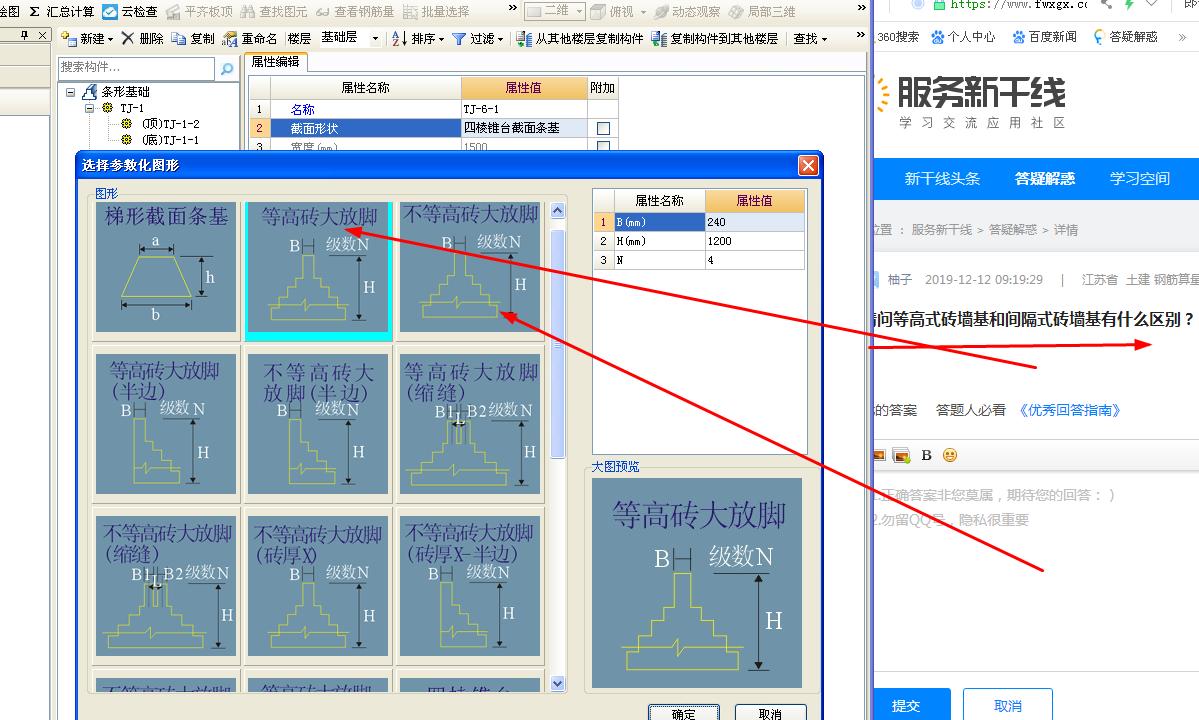Select the 不等高砖大放脚(缩缝) thumbnail
Screen dimensions: 1199x720
166,587
